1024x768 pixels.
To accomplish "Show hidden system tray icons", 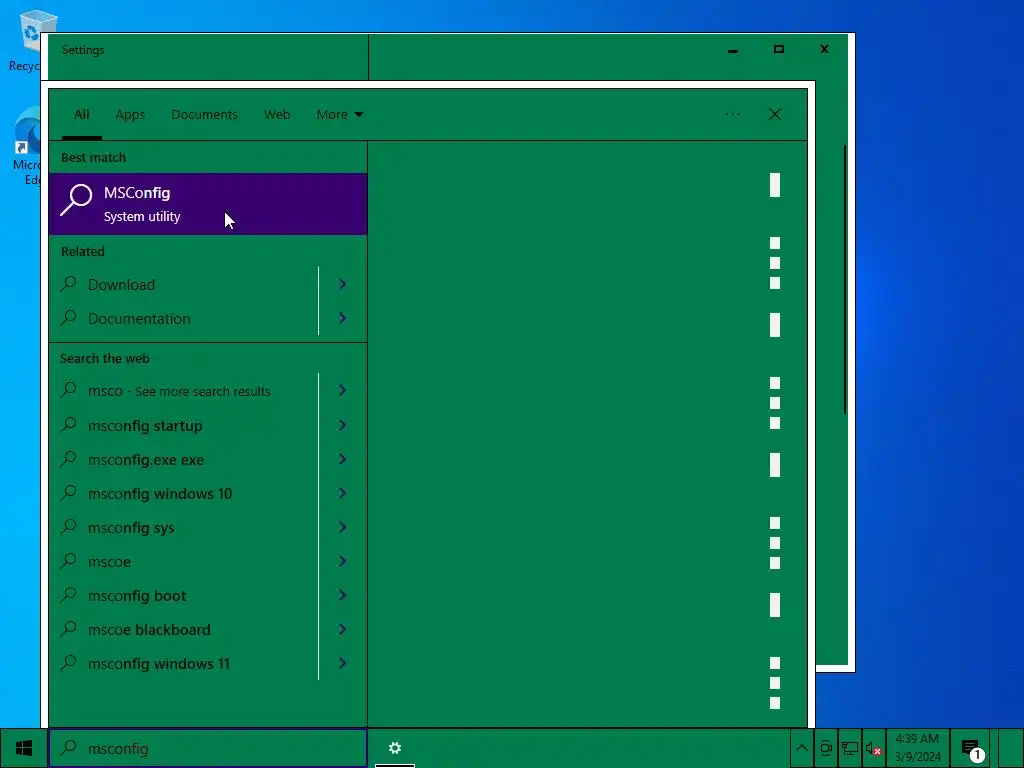I will [802, 748].
